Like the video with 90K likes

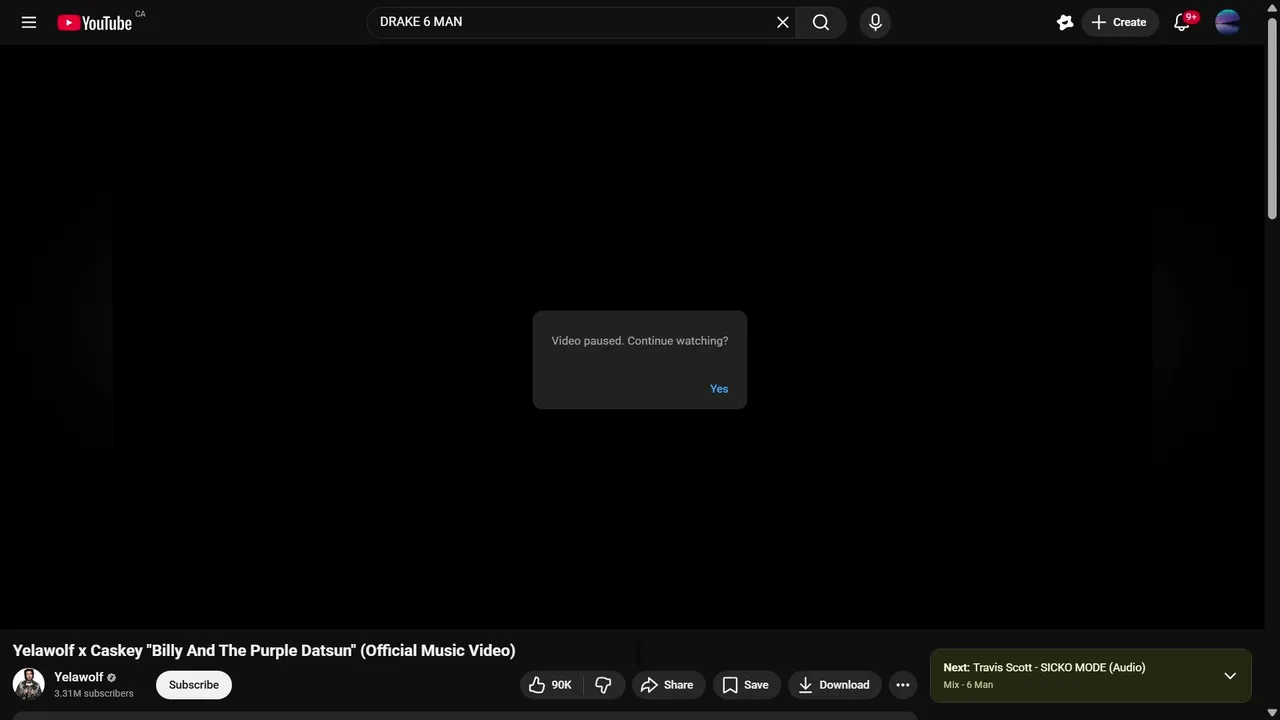point(551,685)
